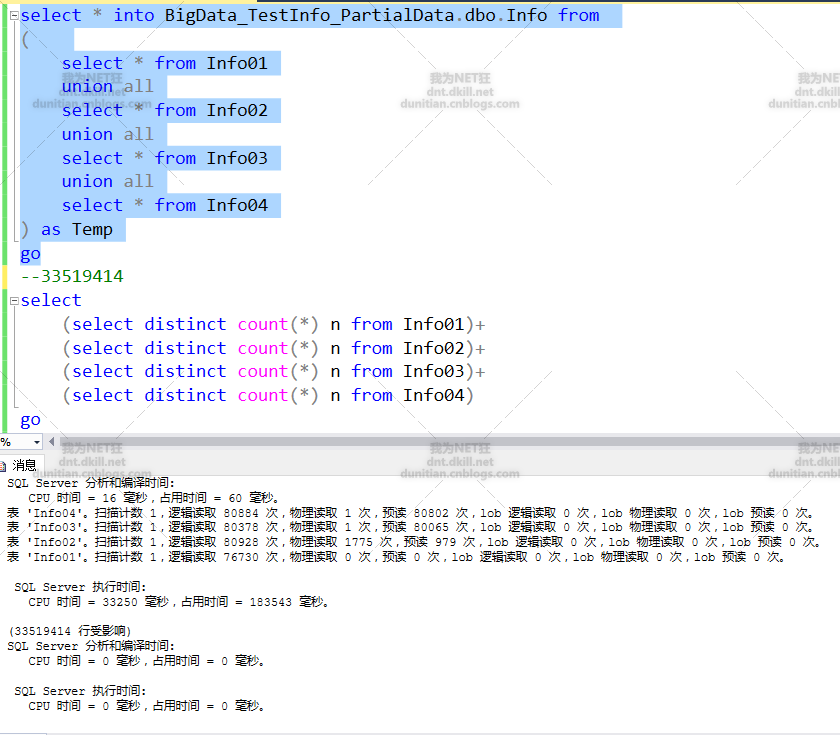
Task: Click first 'SQL Server 分析和编译时间:' line
Action: pyautogui.click(x=91, y=483)
